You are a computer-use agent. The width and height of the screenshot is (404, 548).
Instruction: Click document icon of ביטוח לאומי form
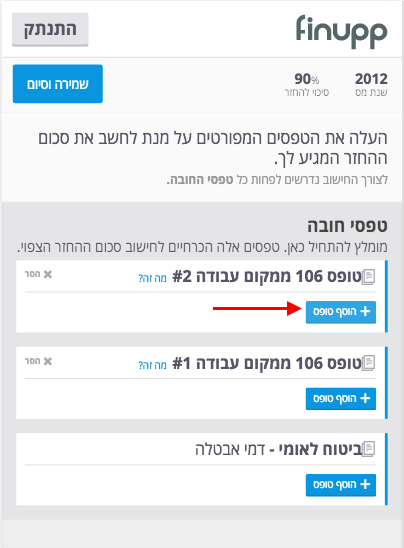click(368, 449)
